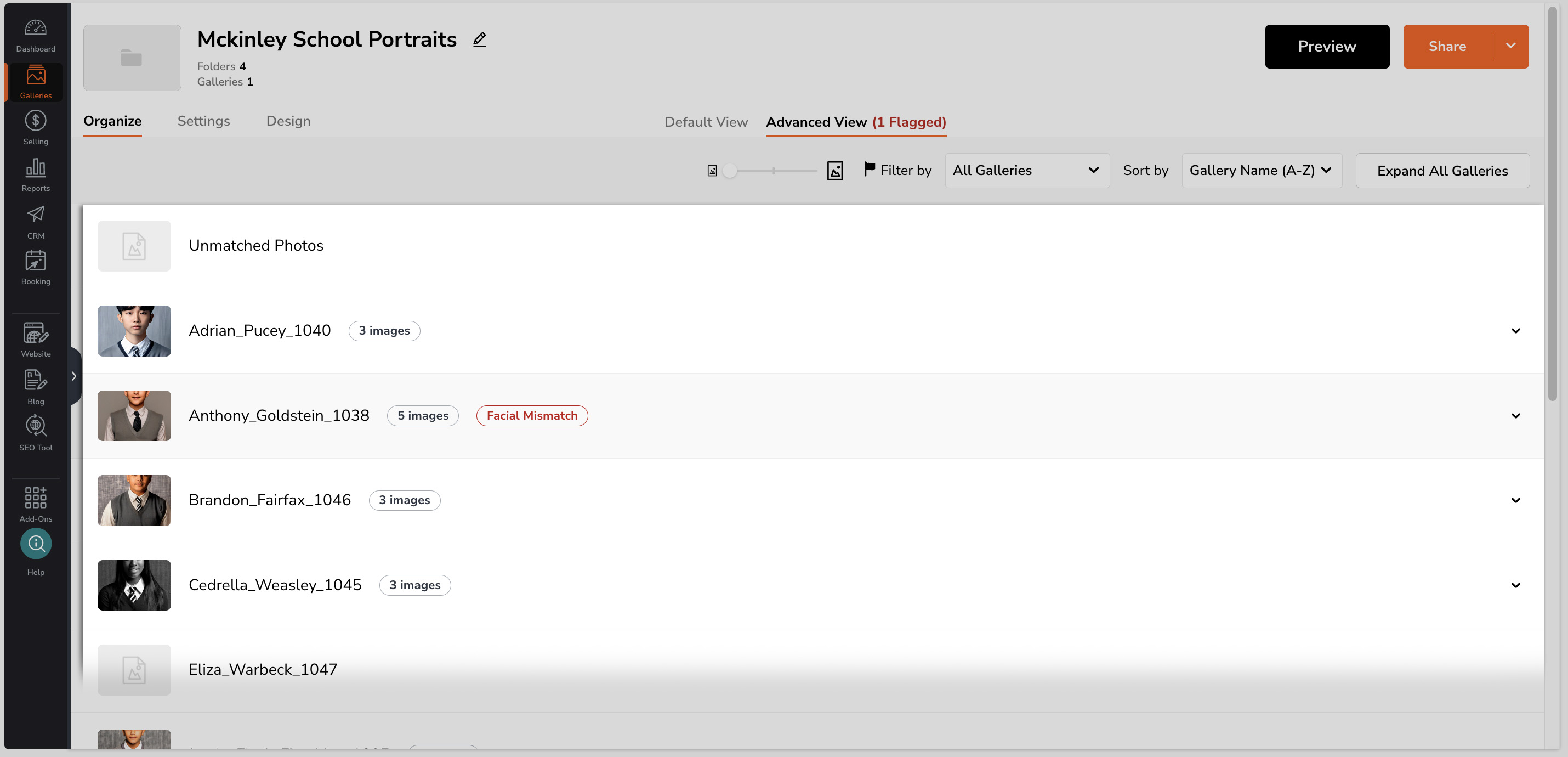Image resolution: width=1568 pixels, height=757 pixels.
Task: Expand the Anthony_Goldstein_1038 gallery chevron
Action: [1516, 416]
